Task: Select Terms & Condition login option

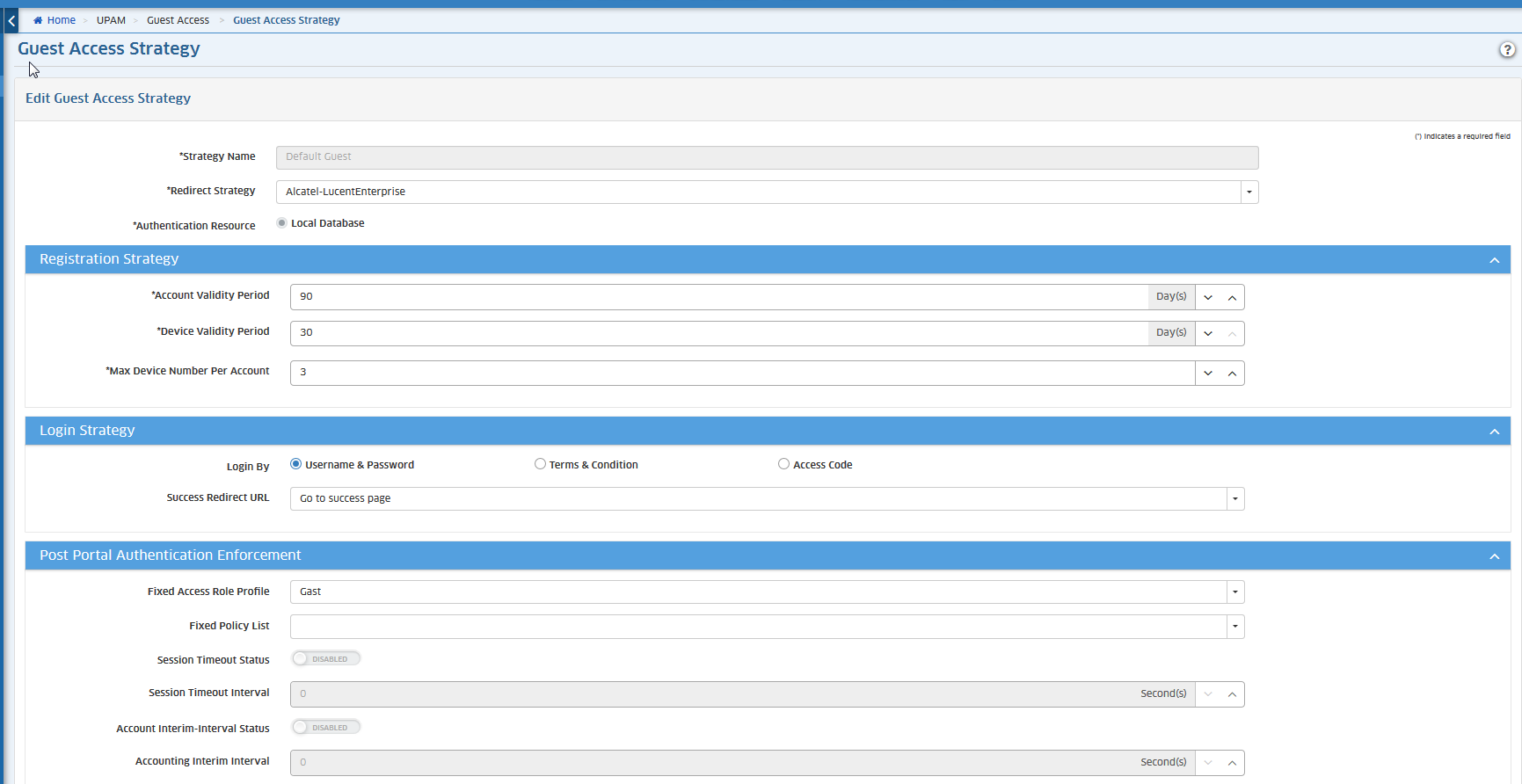Action: (540, 464)
